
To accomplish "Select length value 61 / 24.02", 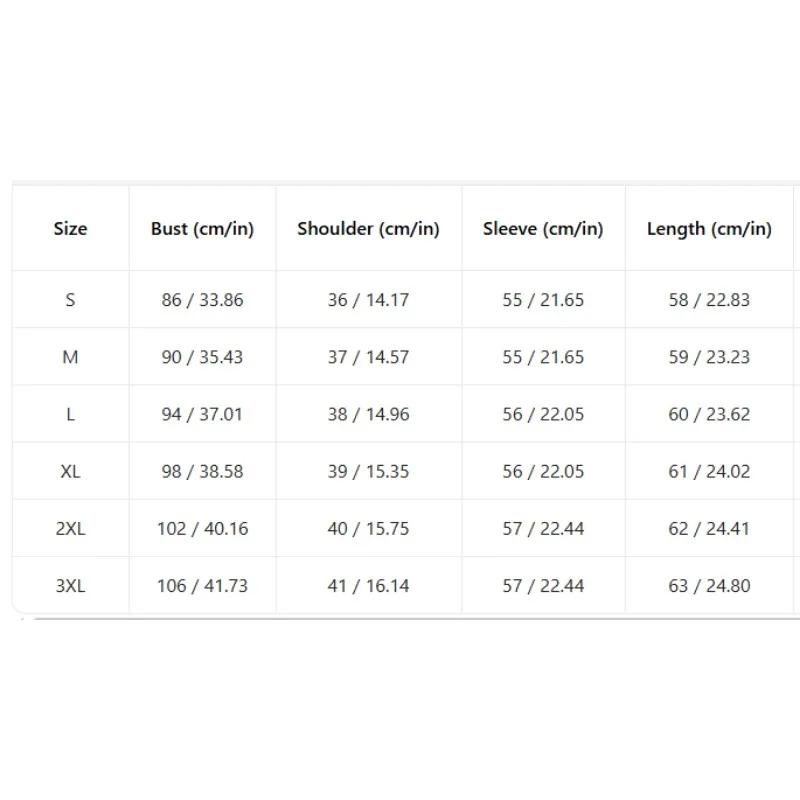I will click(709, 471).
